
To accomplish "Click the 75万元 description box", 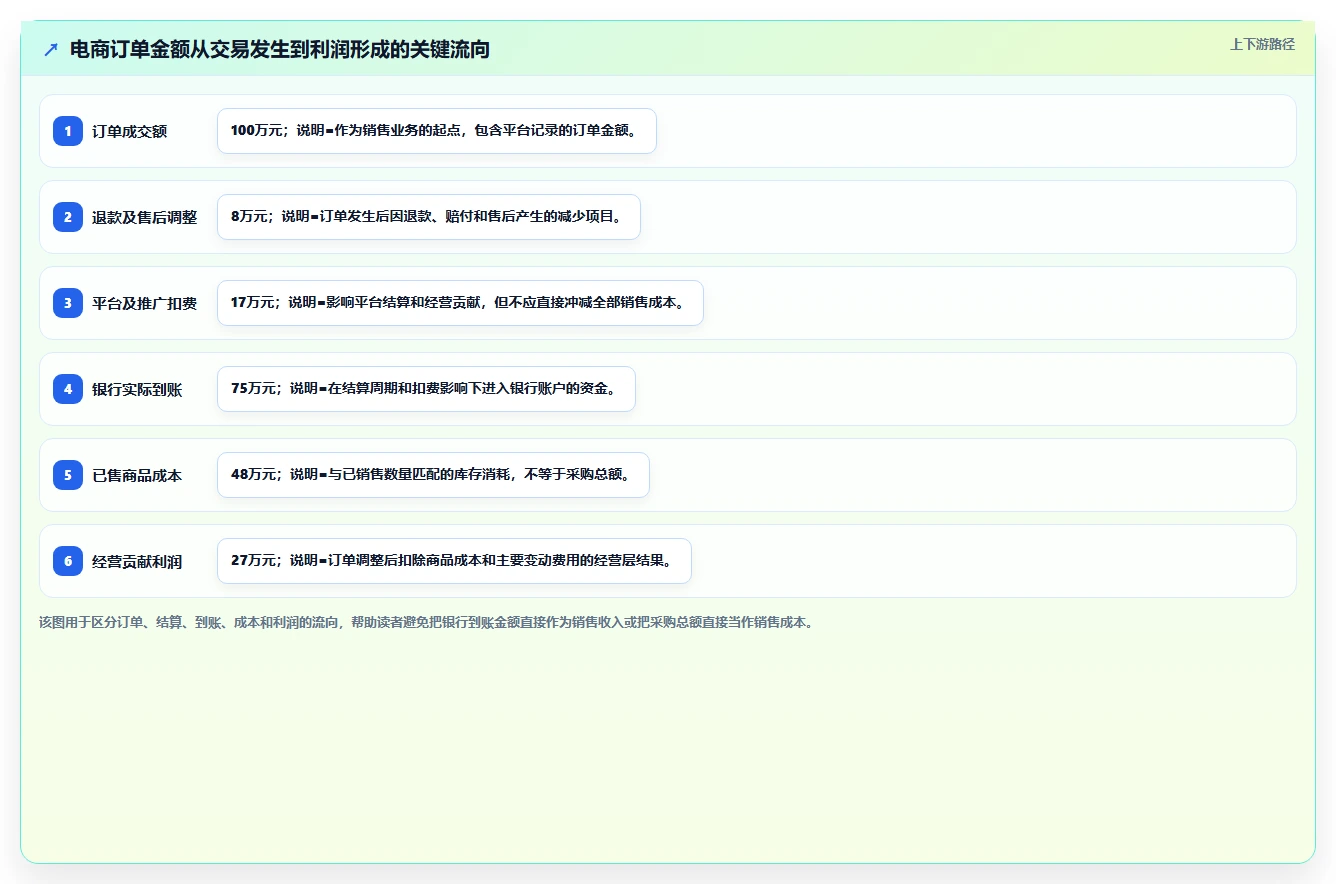I will 426,389.
